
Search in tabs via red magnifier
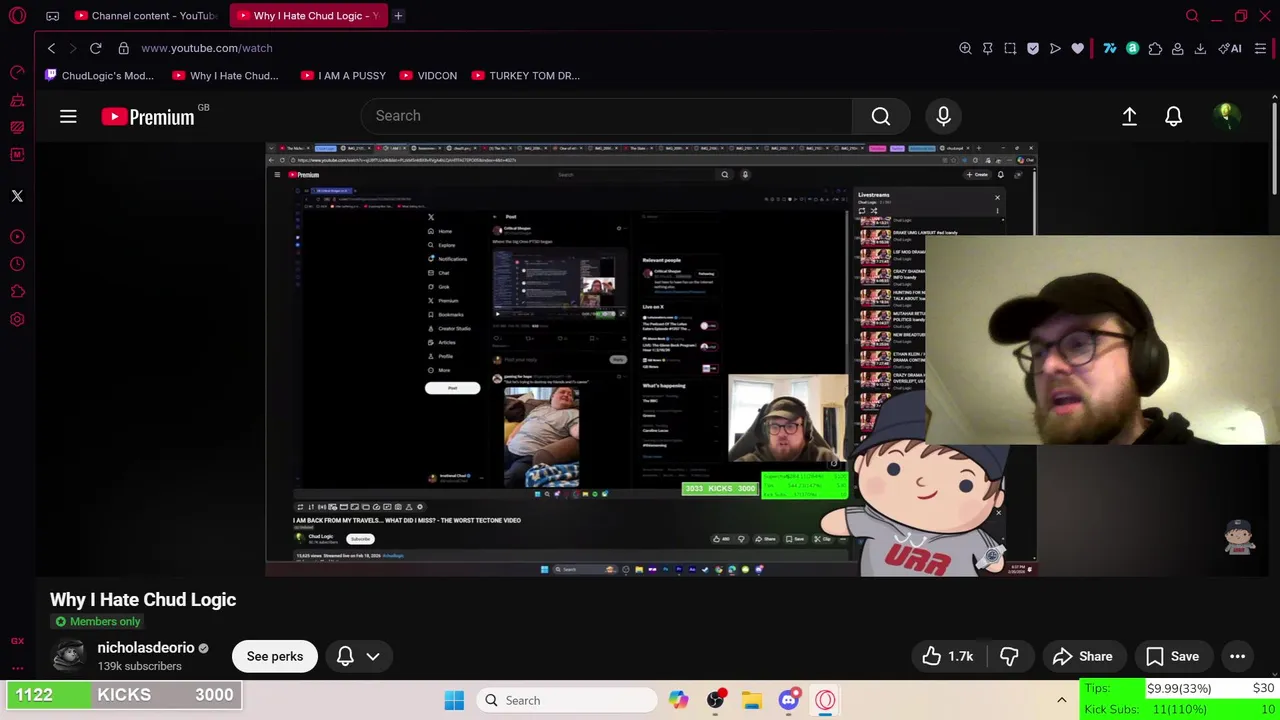[1192, 16]
